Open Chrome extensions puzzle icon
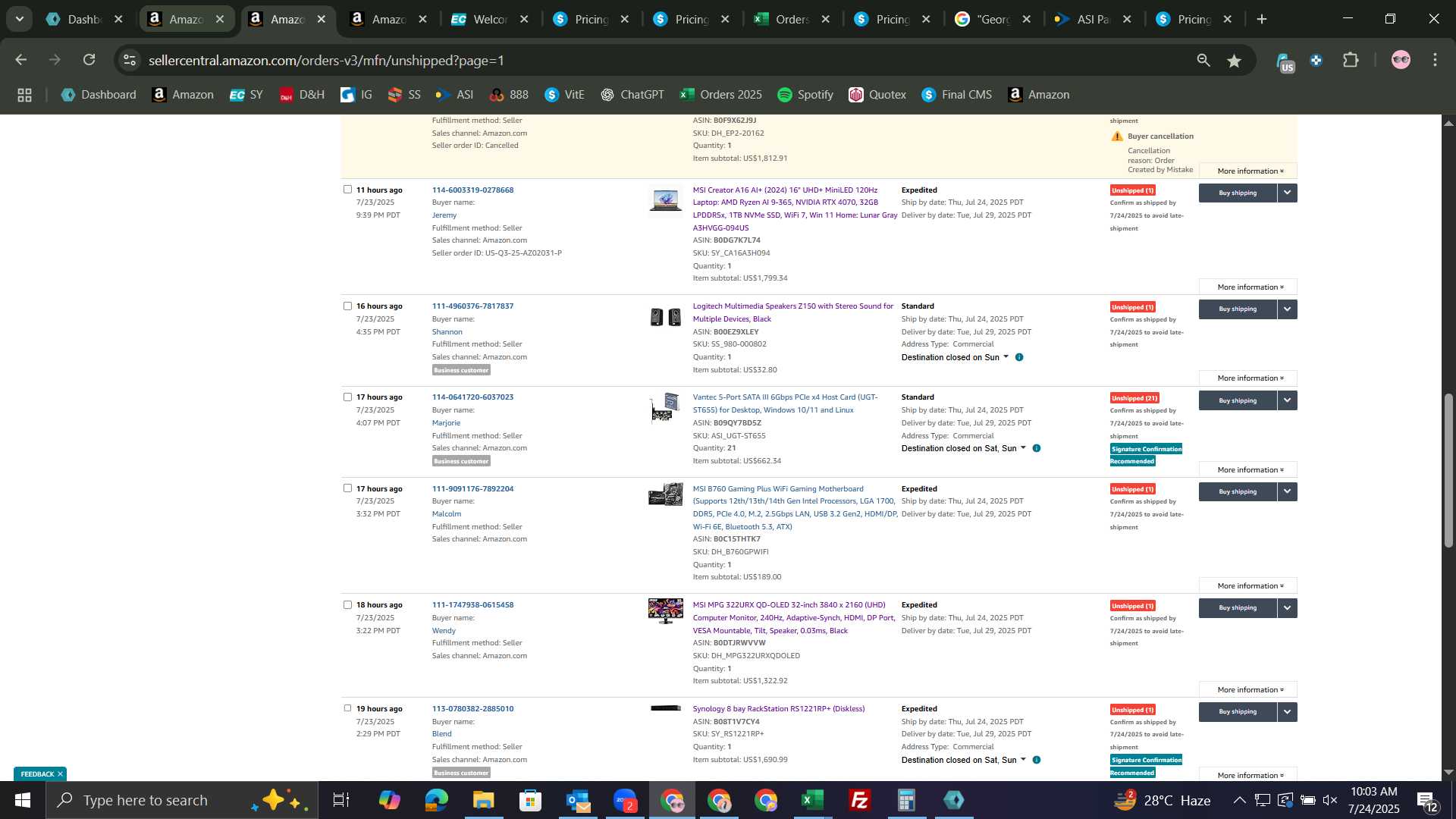 pos(1351,60)
